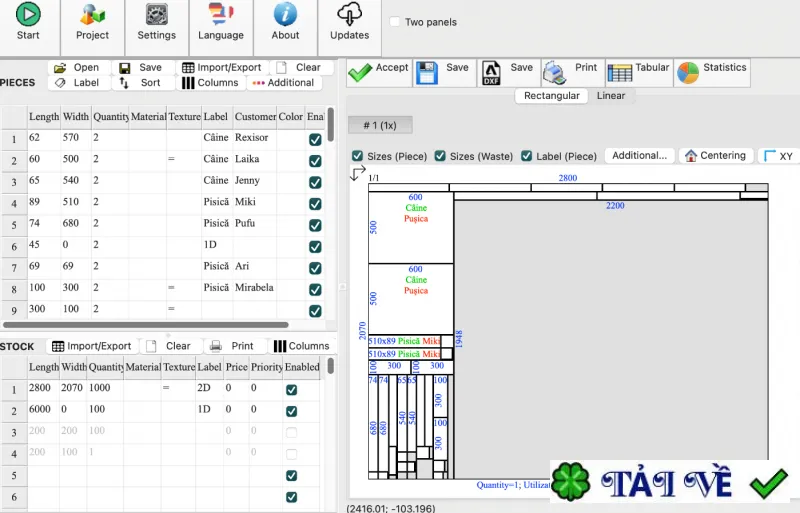This screenshot has width=800, height=513.
Task: Click the Pieces horizontal scrollbar
Action: pyautogui.click(x=145, y=325)
